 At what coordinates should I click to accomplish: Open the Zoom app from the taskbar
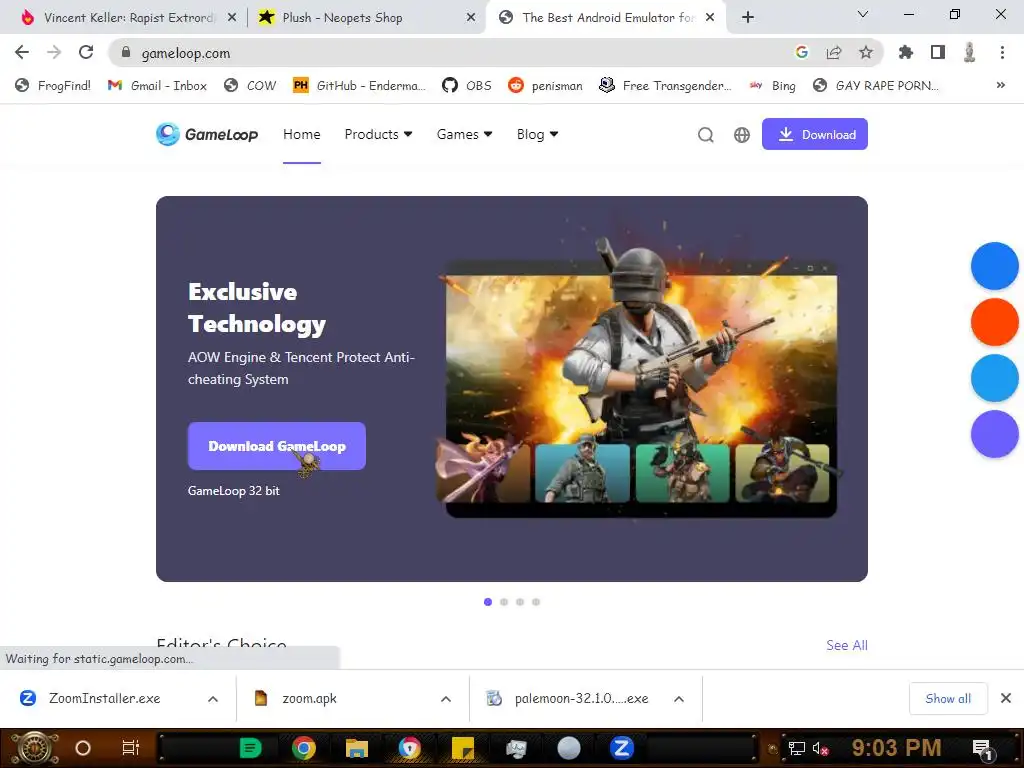pos(622,748)
